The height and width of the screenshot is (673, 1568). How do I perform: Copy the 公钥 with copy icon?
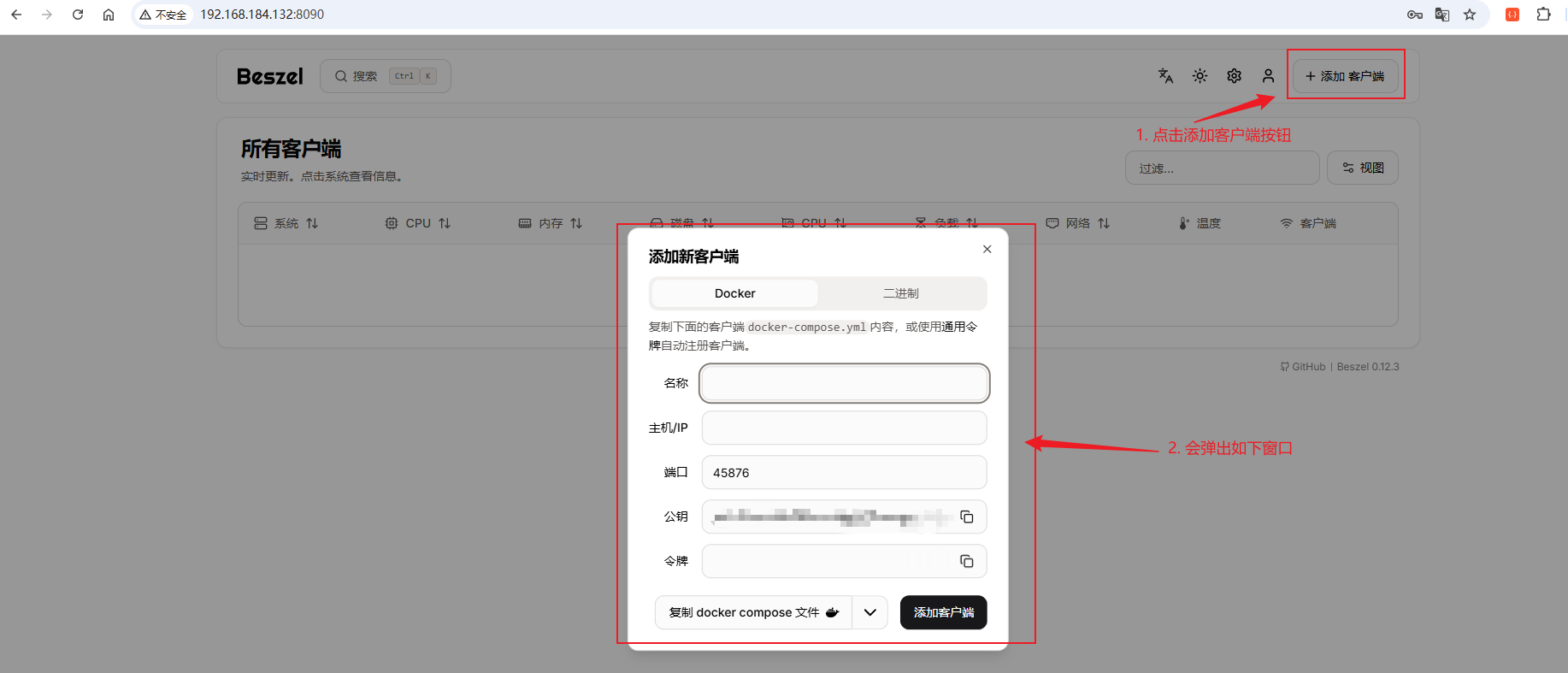point(967,517)
